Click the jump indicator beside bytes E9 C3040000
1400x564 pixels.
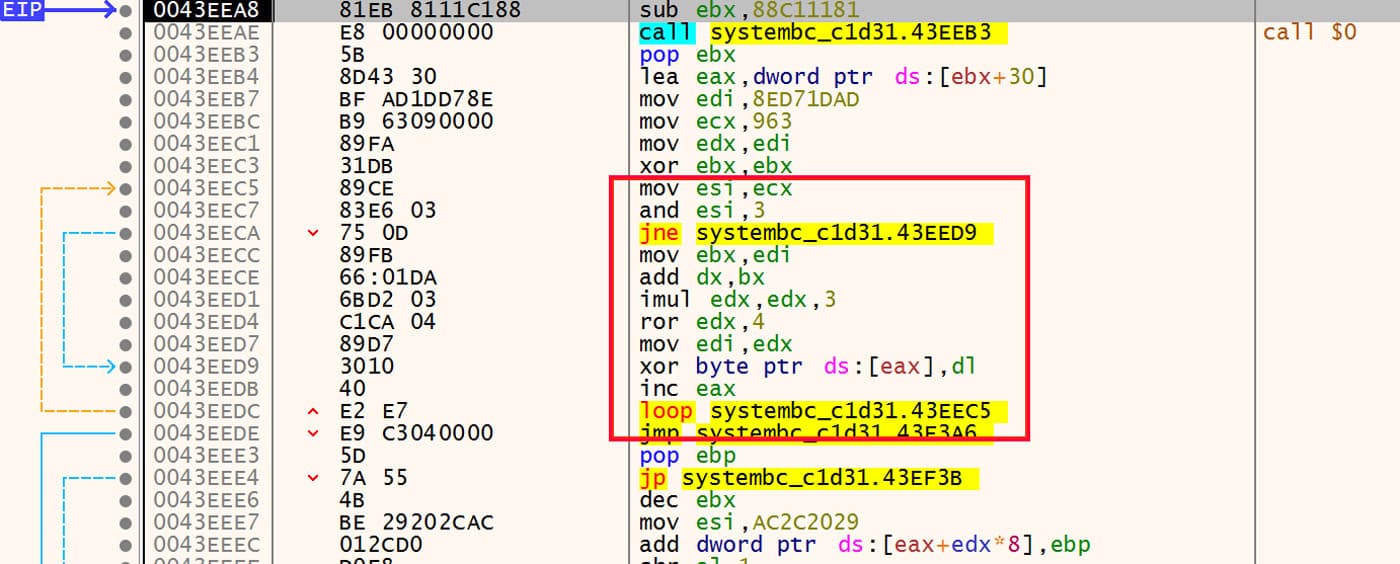click(x=315, y=433)
